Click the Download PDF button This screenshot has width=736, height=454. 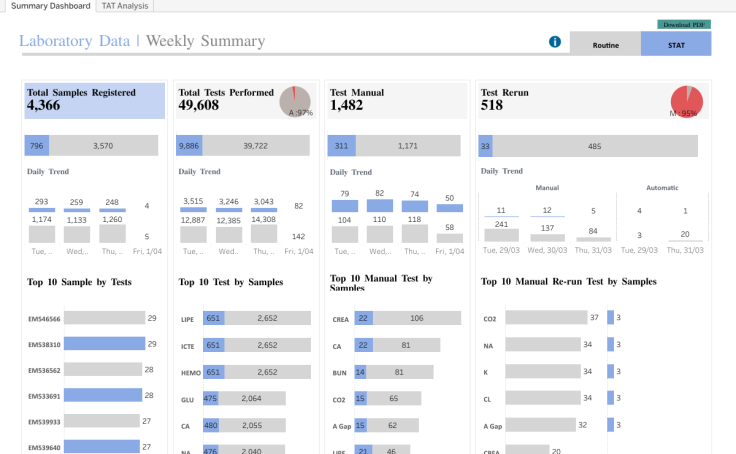click(684, 24)
